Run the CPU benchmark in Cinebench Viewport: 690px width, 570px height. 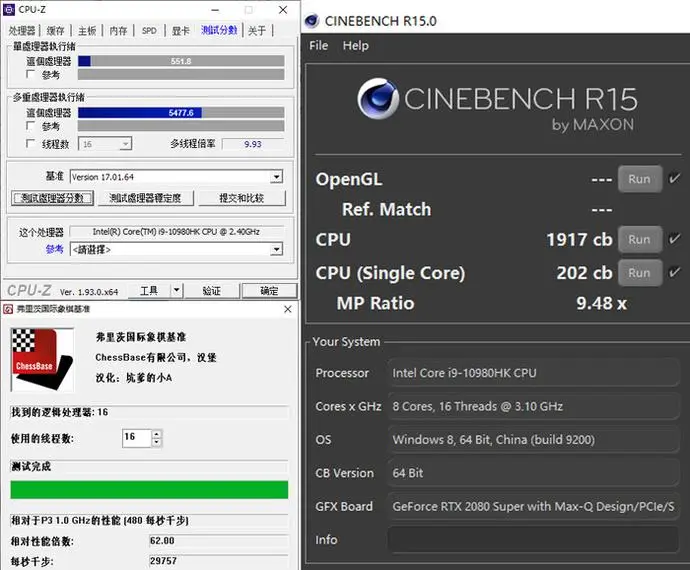tap(639, 239)
